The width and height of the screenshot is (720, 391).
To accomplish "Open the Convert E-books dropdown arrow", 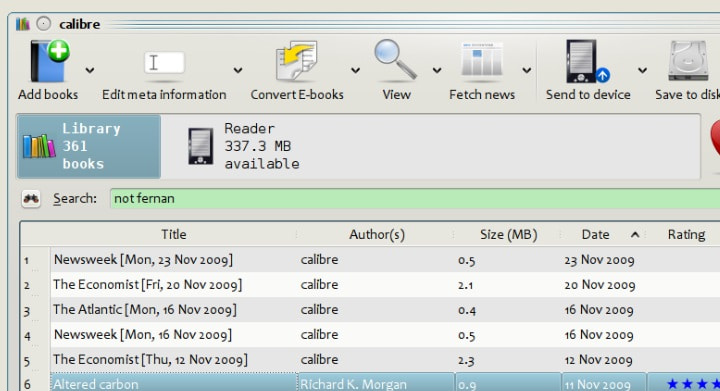I will click(355, 70).
